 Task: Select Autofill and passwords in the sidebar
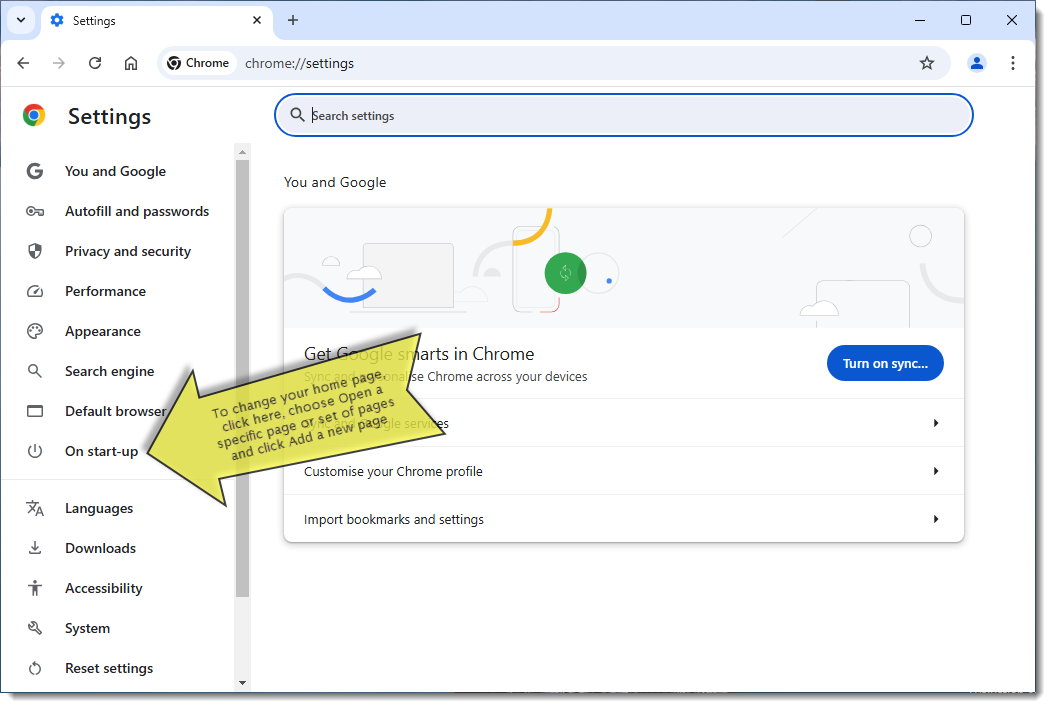pyautogui.click(x=136, y=211)
